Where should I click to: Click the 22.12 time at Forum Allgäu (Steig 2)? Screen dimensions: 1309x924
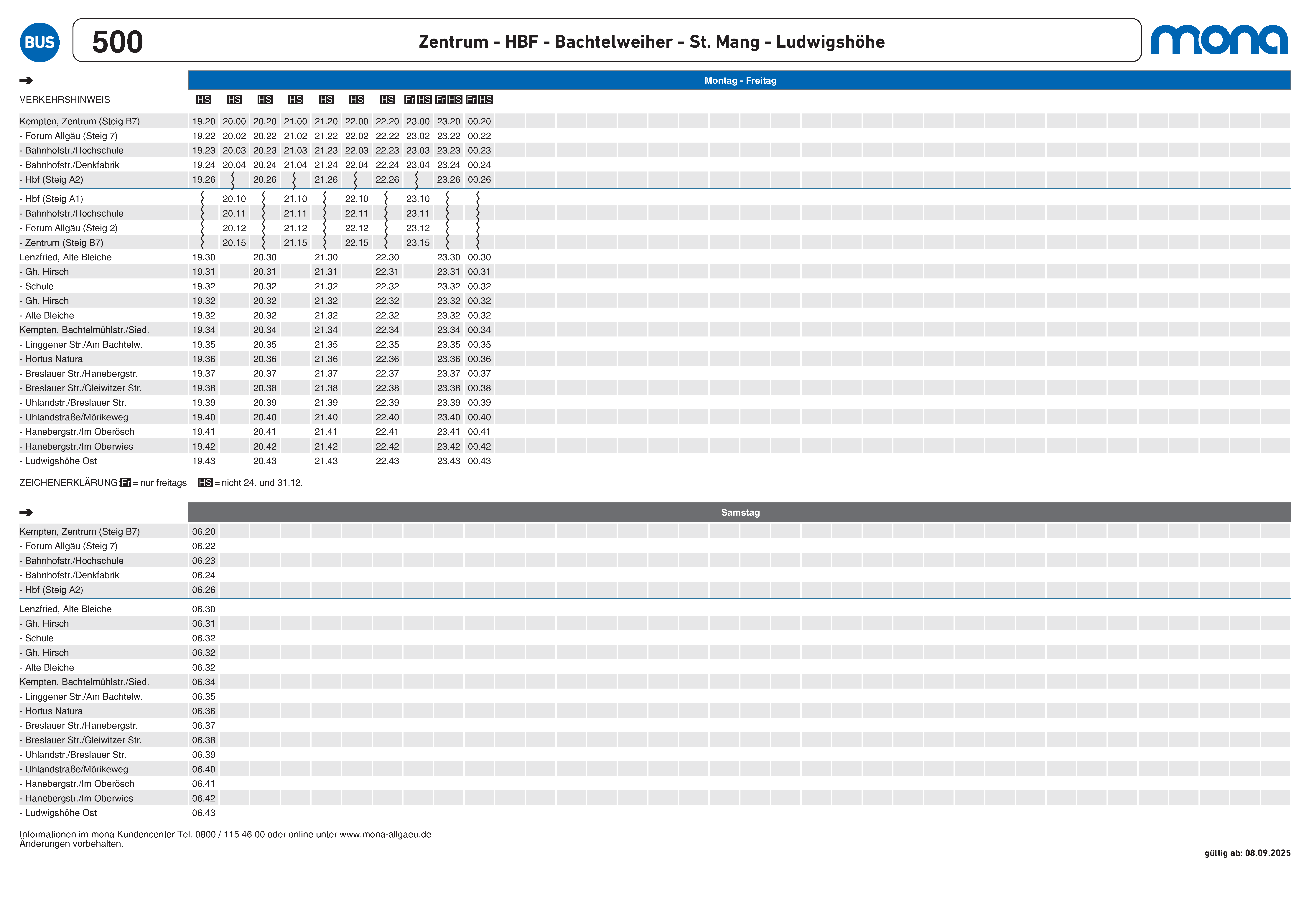(x=357, y=228)
